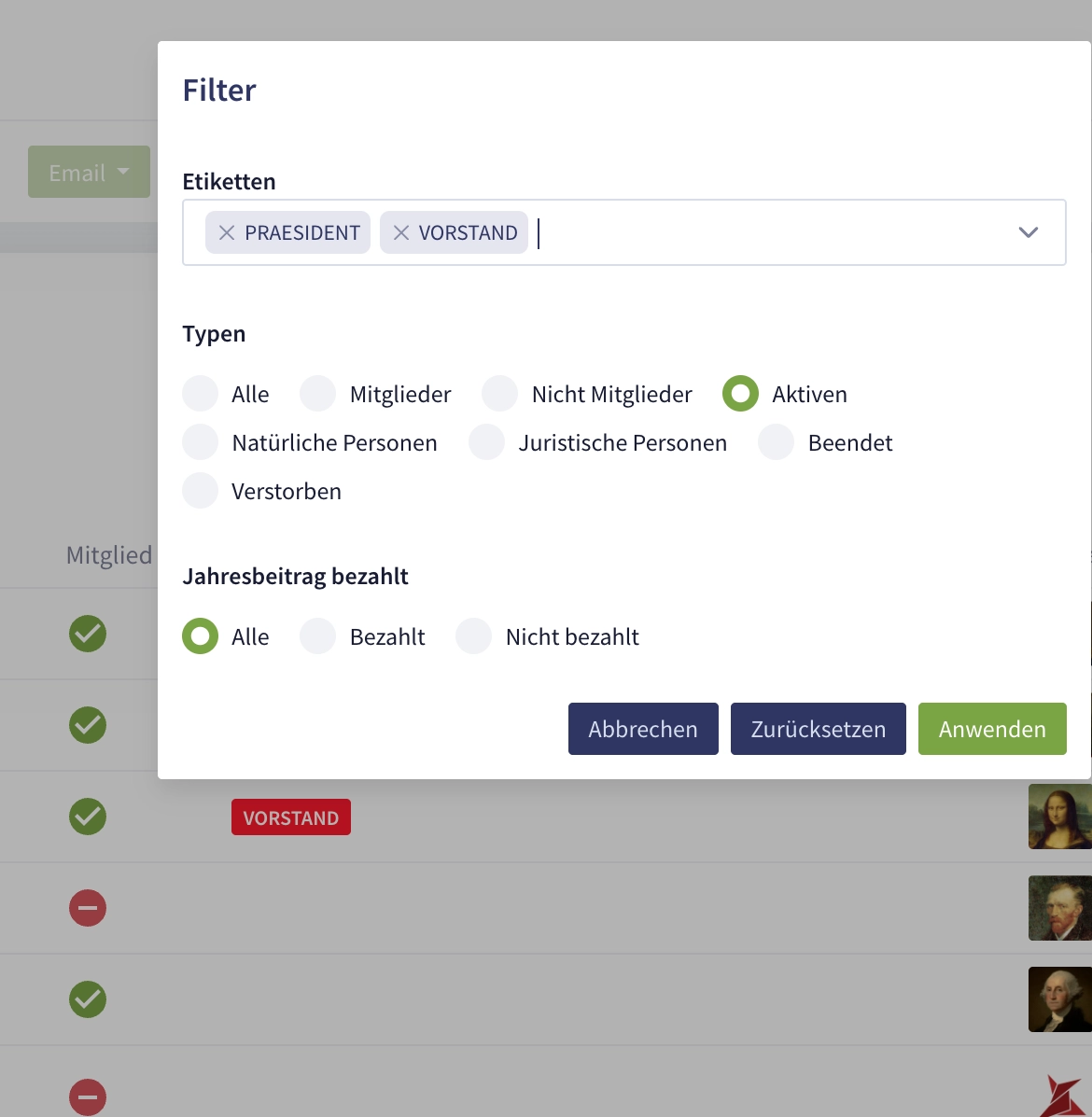Choose Bezahlt under Jahresbeitrag bezahlt
Viewport: 1092px width, 1117px height.
(x=318, y=636)
